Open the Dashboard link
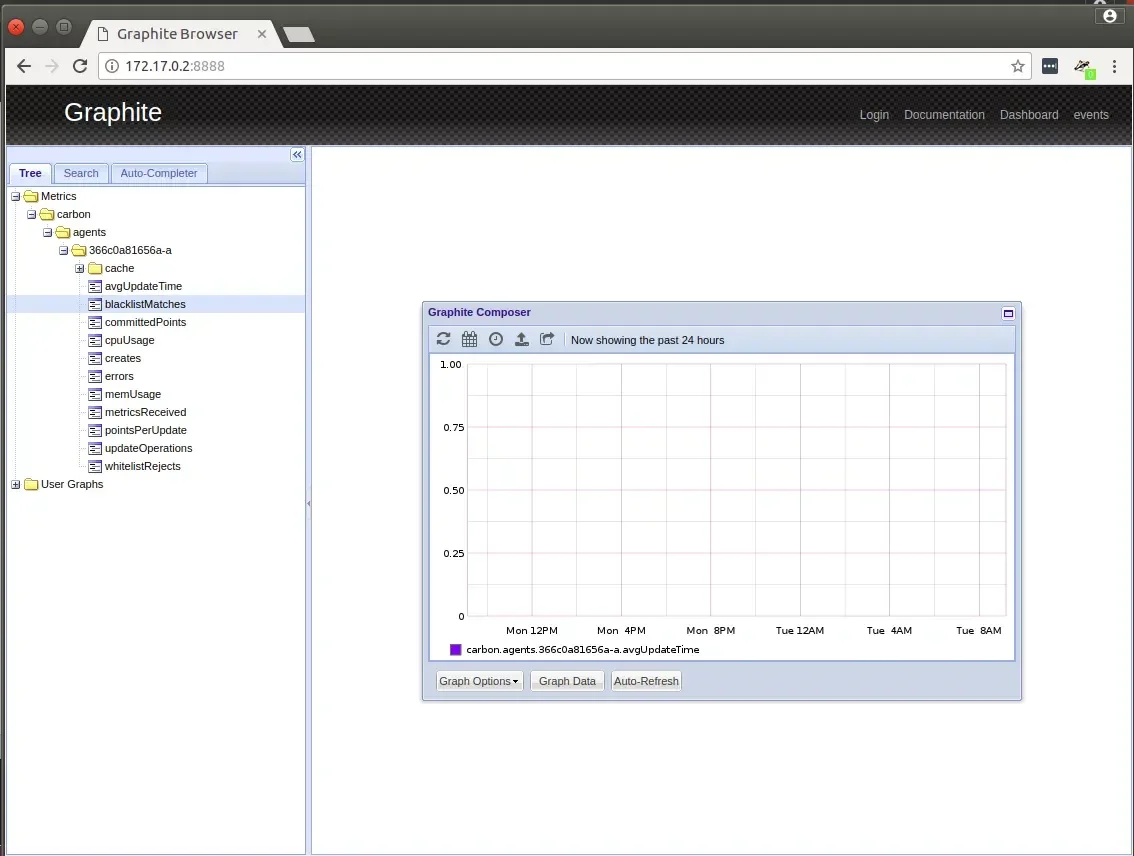The height and width of the screenshot is (856, 1134). [x=1028, y=115]
